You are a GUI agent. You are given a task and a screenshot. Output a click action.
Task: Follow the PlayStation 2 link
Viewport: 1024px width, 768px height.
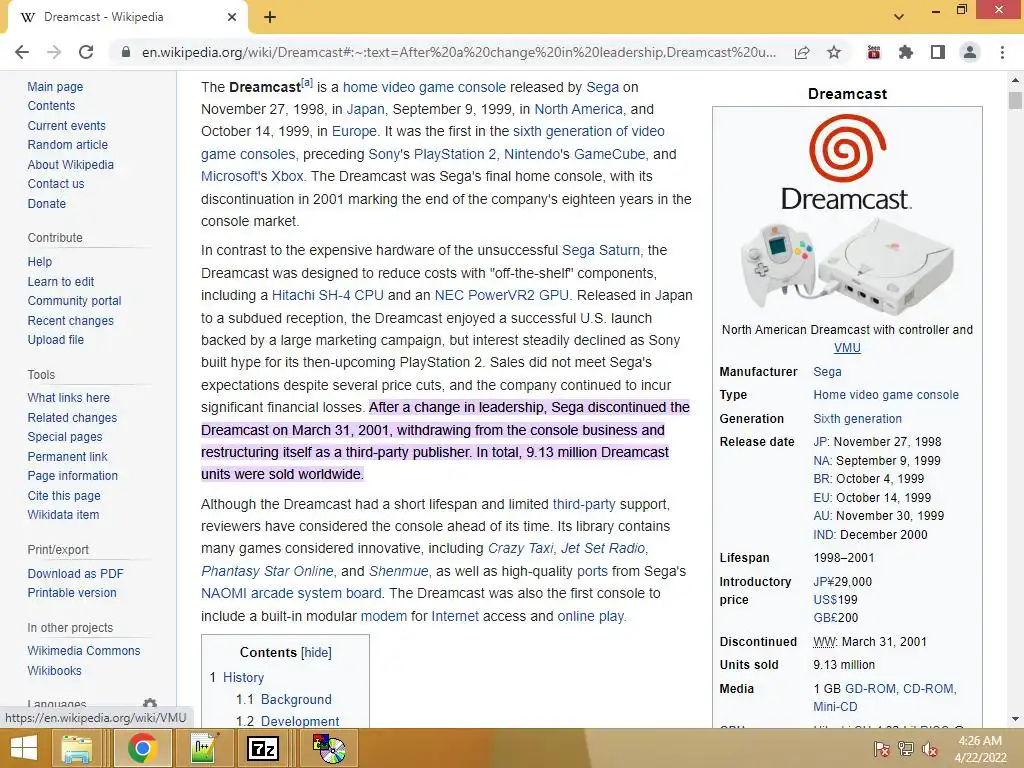coord(455,154)
